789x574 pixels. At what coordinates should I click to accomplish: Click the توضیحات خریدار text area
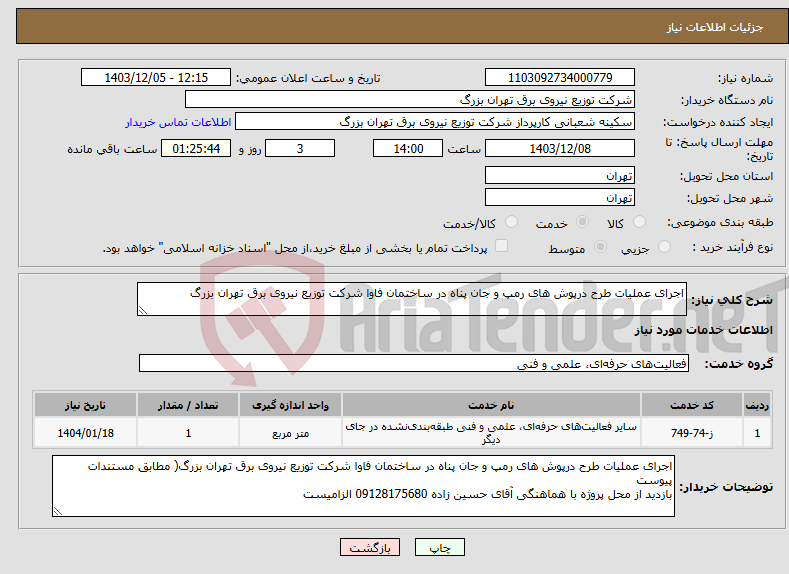click(x=363, y=486)
